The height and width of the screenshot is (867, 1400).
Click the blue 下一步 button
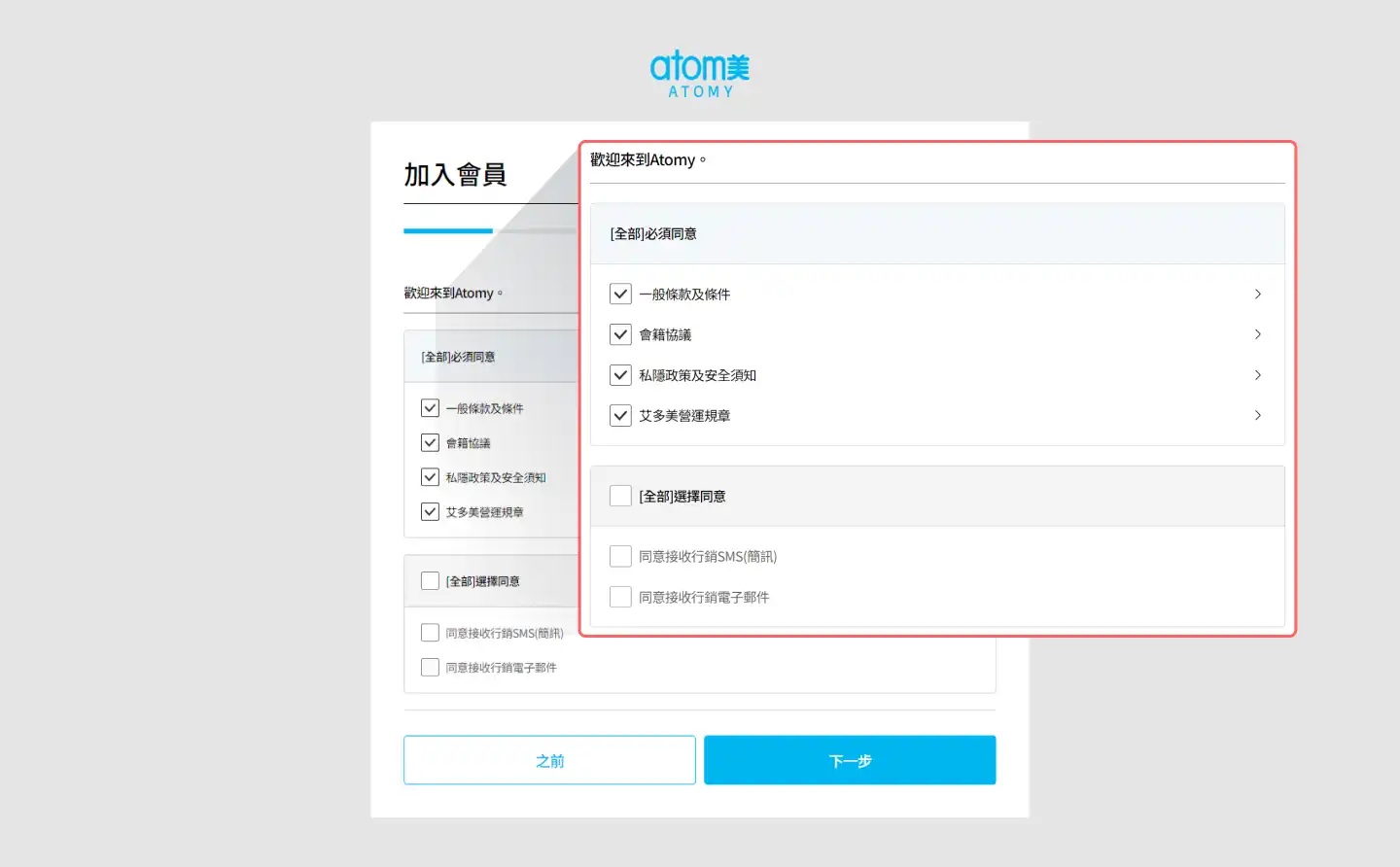(850, 760)
